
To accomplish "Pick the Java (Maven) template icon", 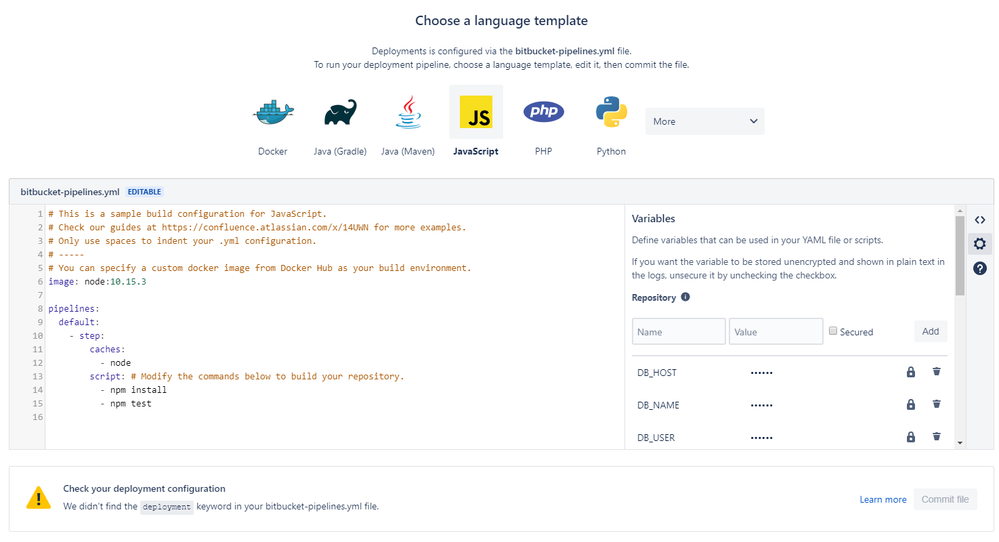I will coord(408,113).
